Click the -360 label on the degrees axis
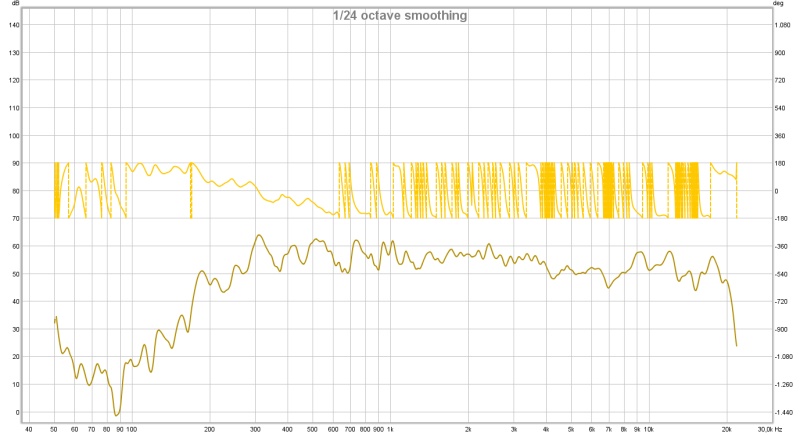This screenshot has width=800, height=435. pos(781,246)
